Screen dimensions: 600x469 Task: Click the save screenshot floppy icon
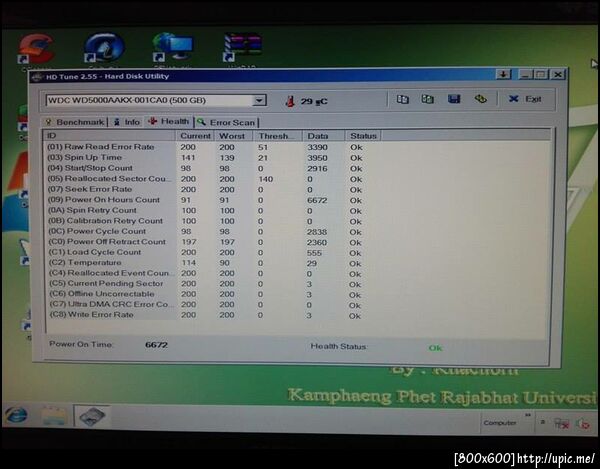454,99
